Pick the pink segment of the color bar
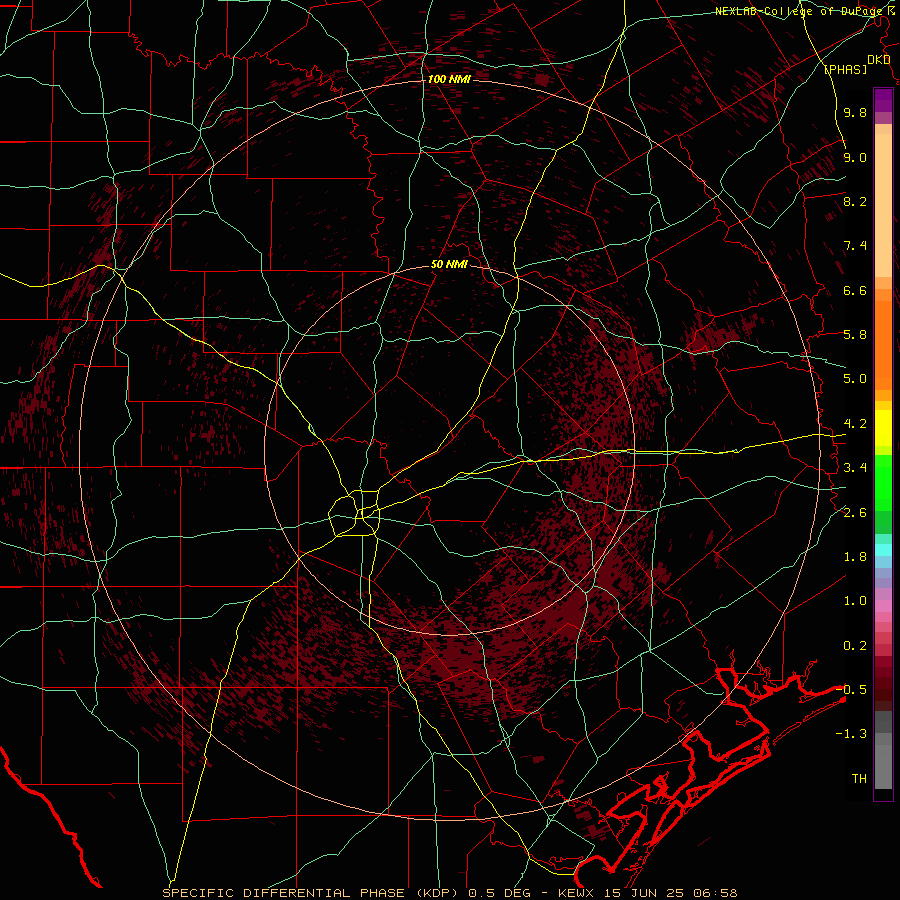This screenshot has width=900, height=900. 883,606
